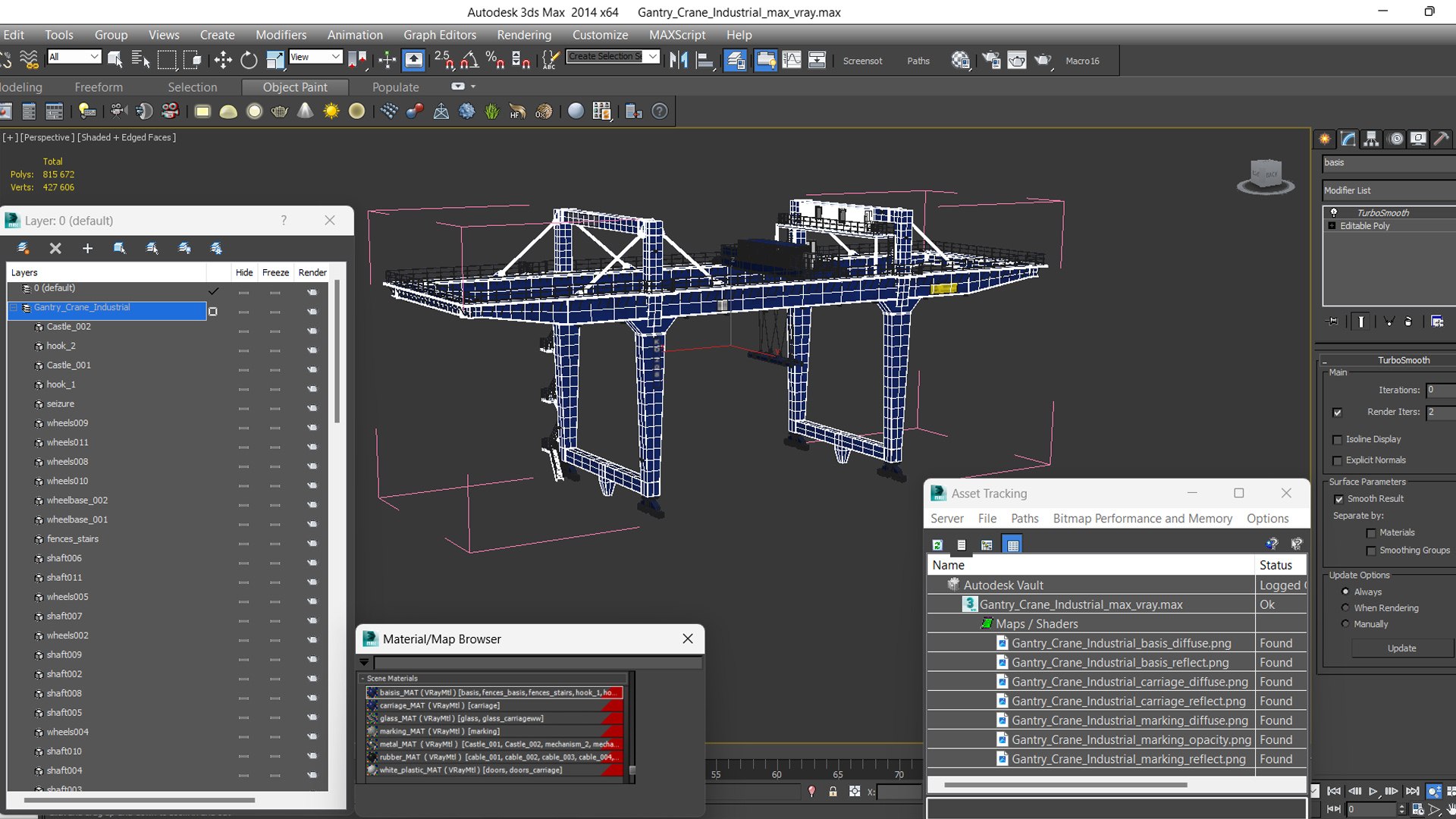The width and height of the screenshot is (1456, 819).
Task: Click the cone primitive icon in ribbon
Action: pos(305,111)
